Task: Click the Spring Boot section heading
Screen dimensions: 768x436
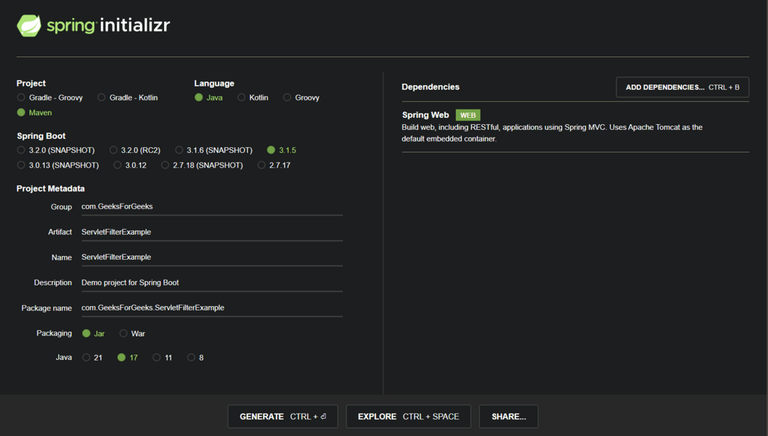Action: coord(41,136)
